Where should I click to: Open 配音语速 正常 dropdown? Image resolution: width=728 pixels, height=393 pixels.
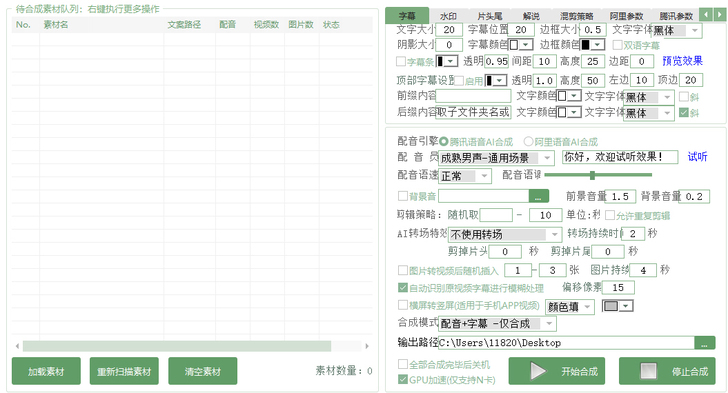point(465,176)
